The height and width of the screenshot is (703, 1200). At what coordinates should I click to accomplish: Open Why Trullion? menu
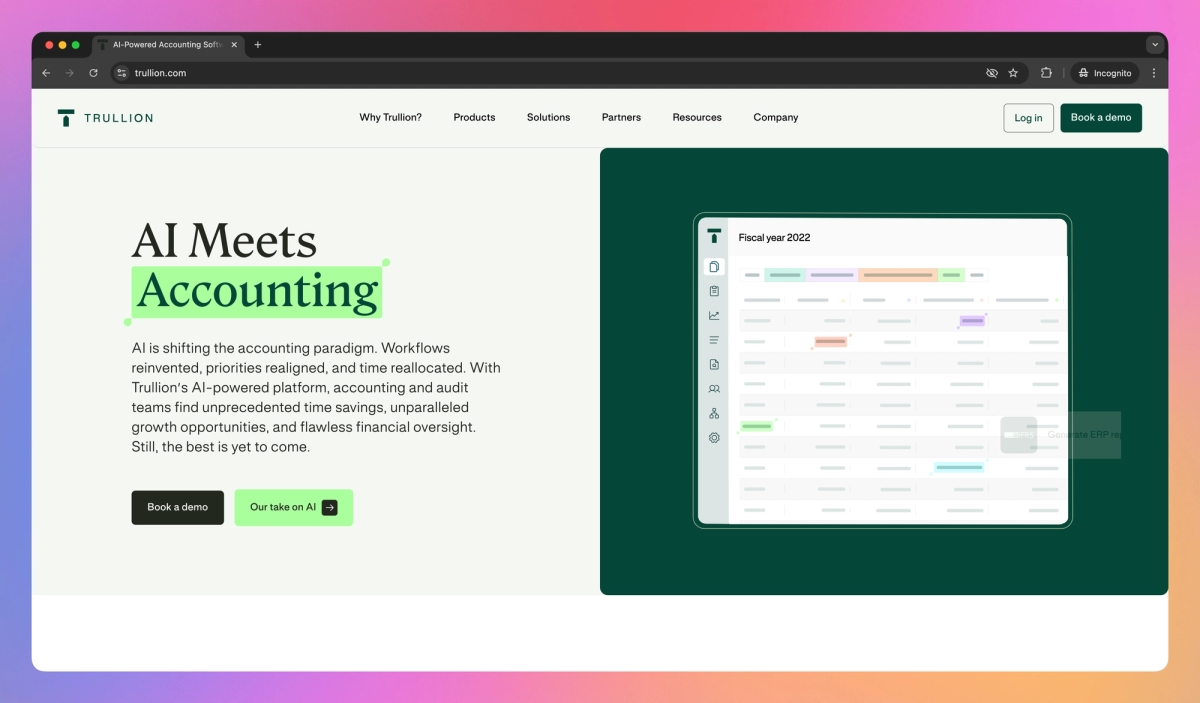pyautogui.click(x=391, y=118)
